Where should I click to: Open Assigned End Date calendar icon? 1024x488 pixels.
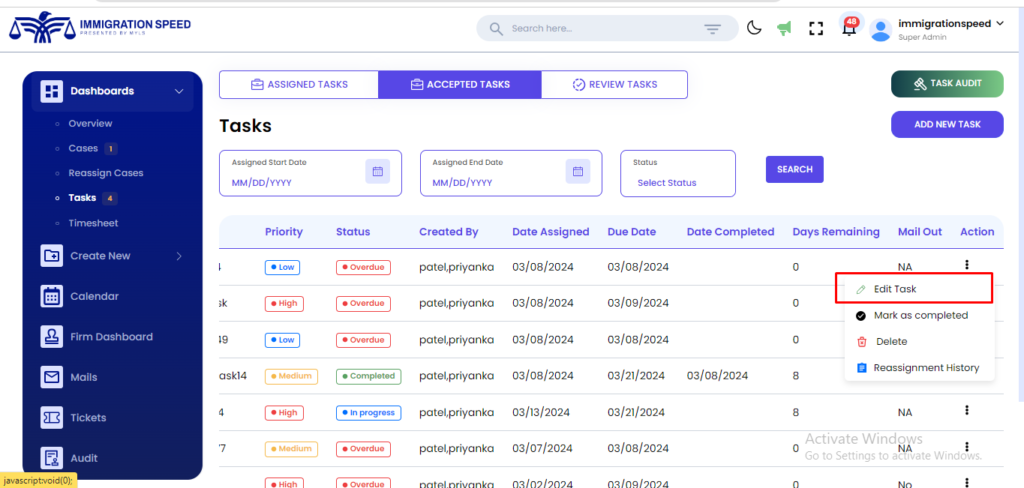(578, 171)
